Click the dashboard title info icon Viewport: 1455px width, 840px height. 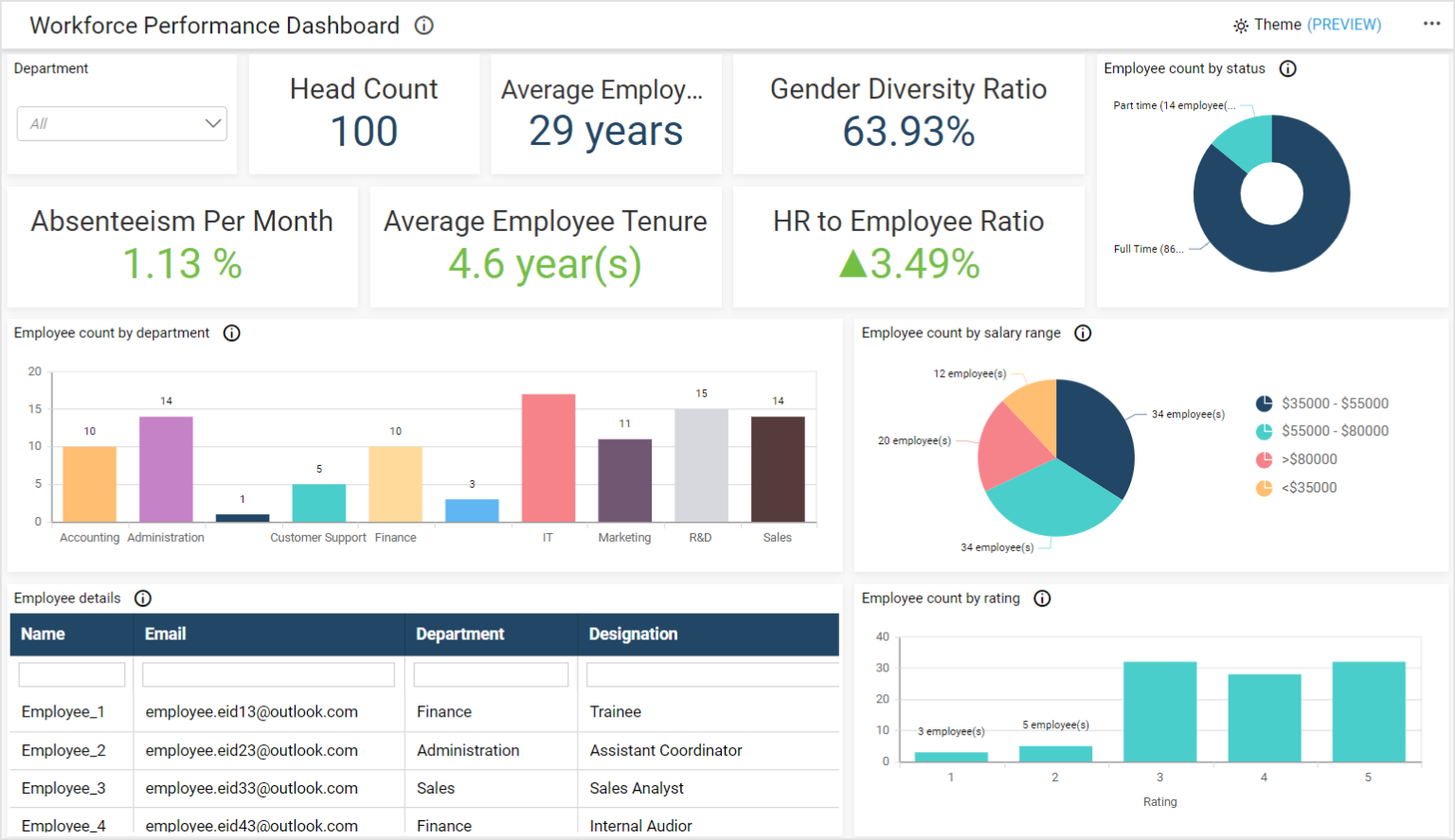pos(423,26)
